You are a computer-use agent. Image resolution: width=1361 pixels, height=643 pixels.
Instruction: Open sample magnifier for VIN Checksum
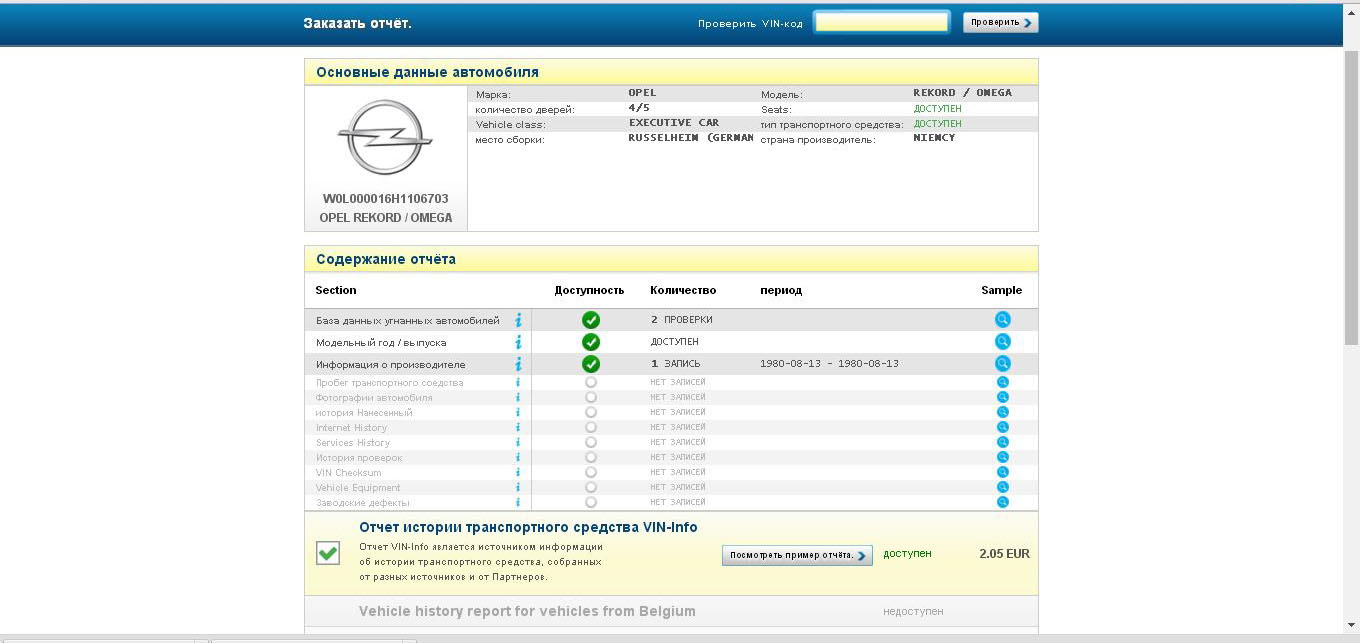(1002, 472)
